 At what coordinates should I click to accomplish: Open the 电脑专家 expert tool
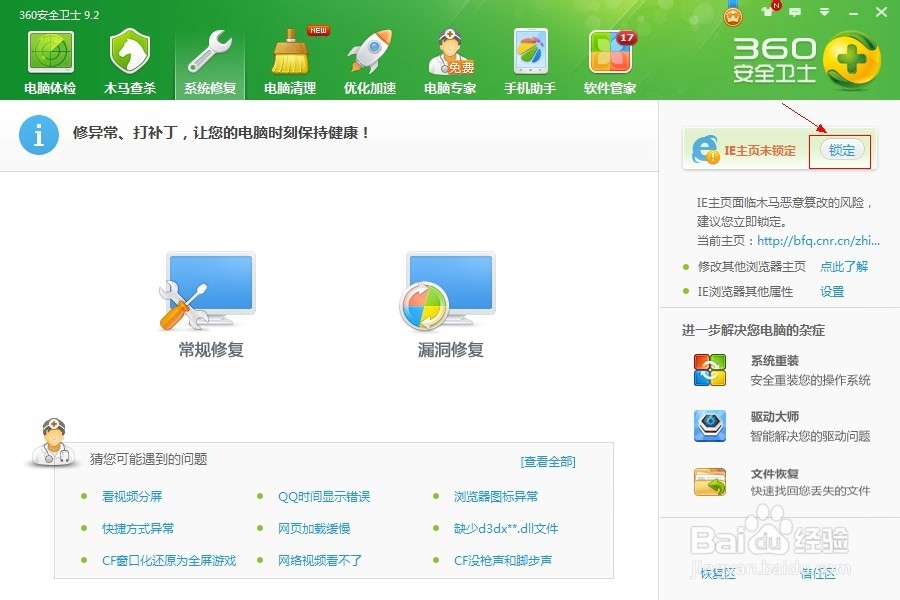449,60
